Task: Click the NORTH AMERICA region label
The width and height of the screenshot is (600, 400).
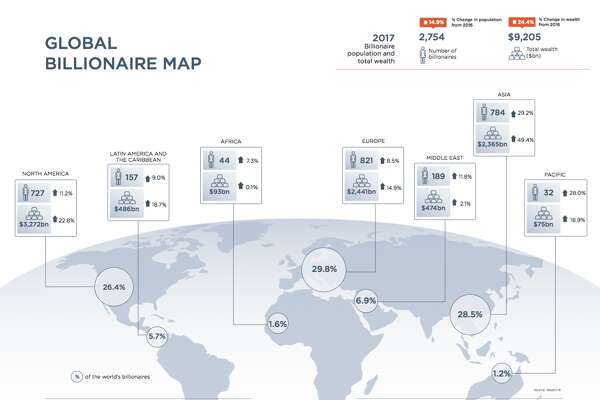Action: (x=46, y=173)
